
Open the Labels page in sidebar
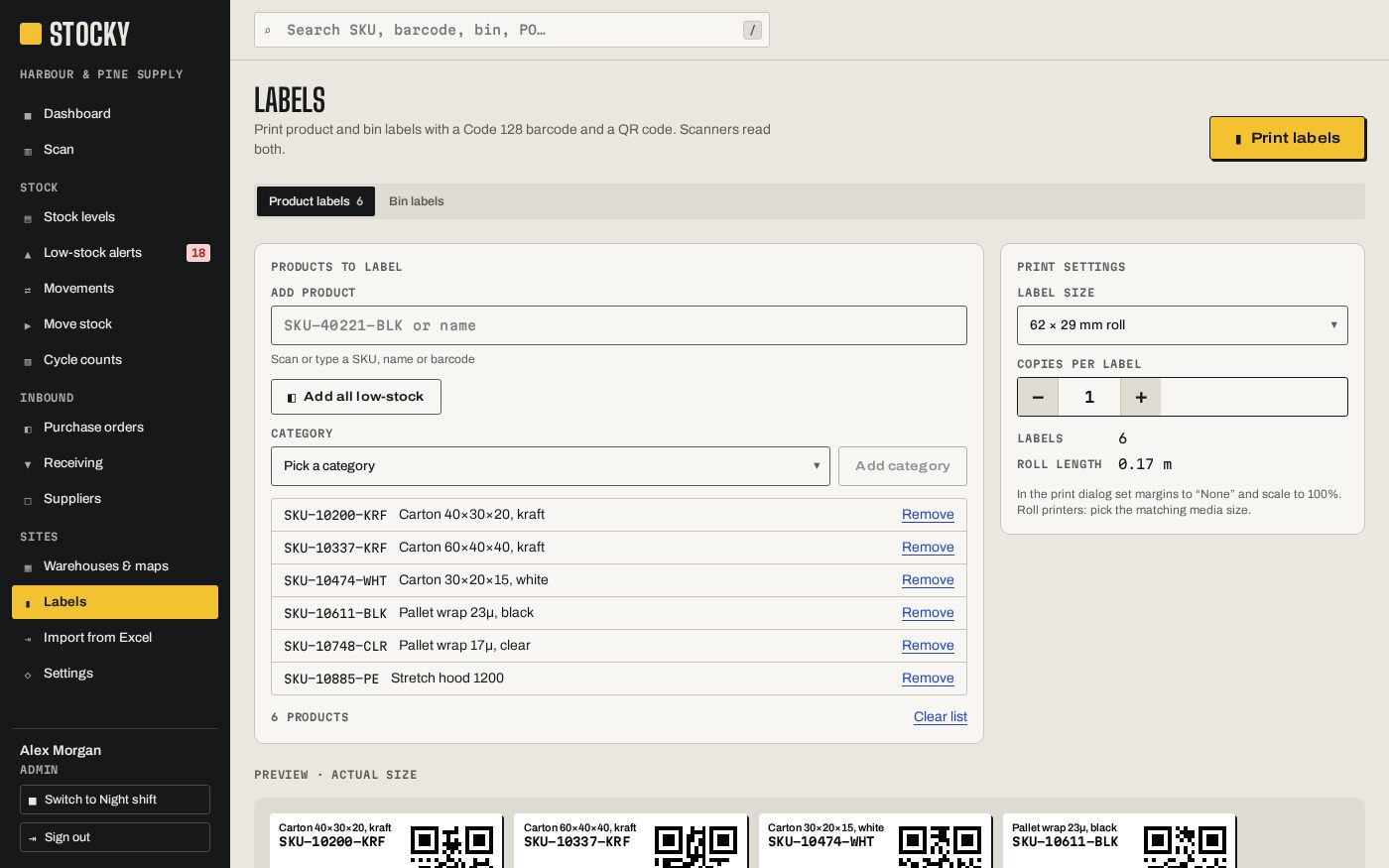tap(115, 602)
